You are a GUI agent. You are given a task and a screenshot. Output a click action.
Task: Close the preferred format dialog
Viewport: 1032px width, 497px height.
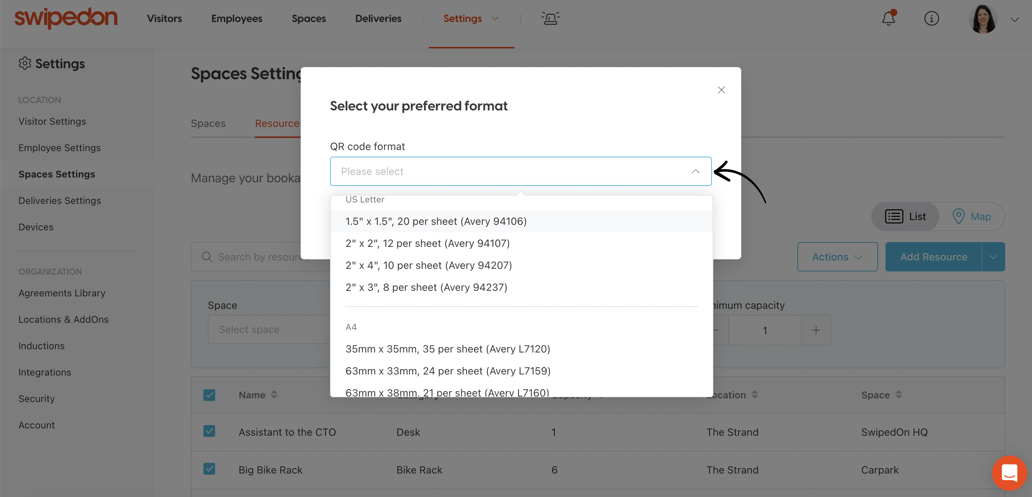(721, 90)
